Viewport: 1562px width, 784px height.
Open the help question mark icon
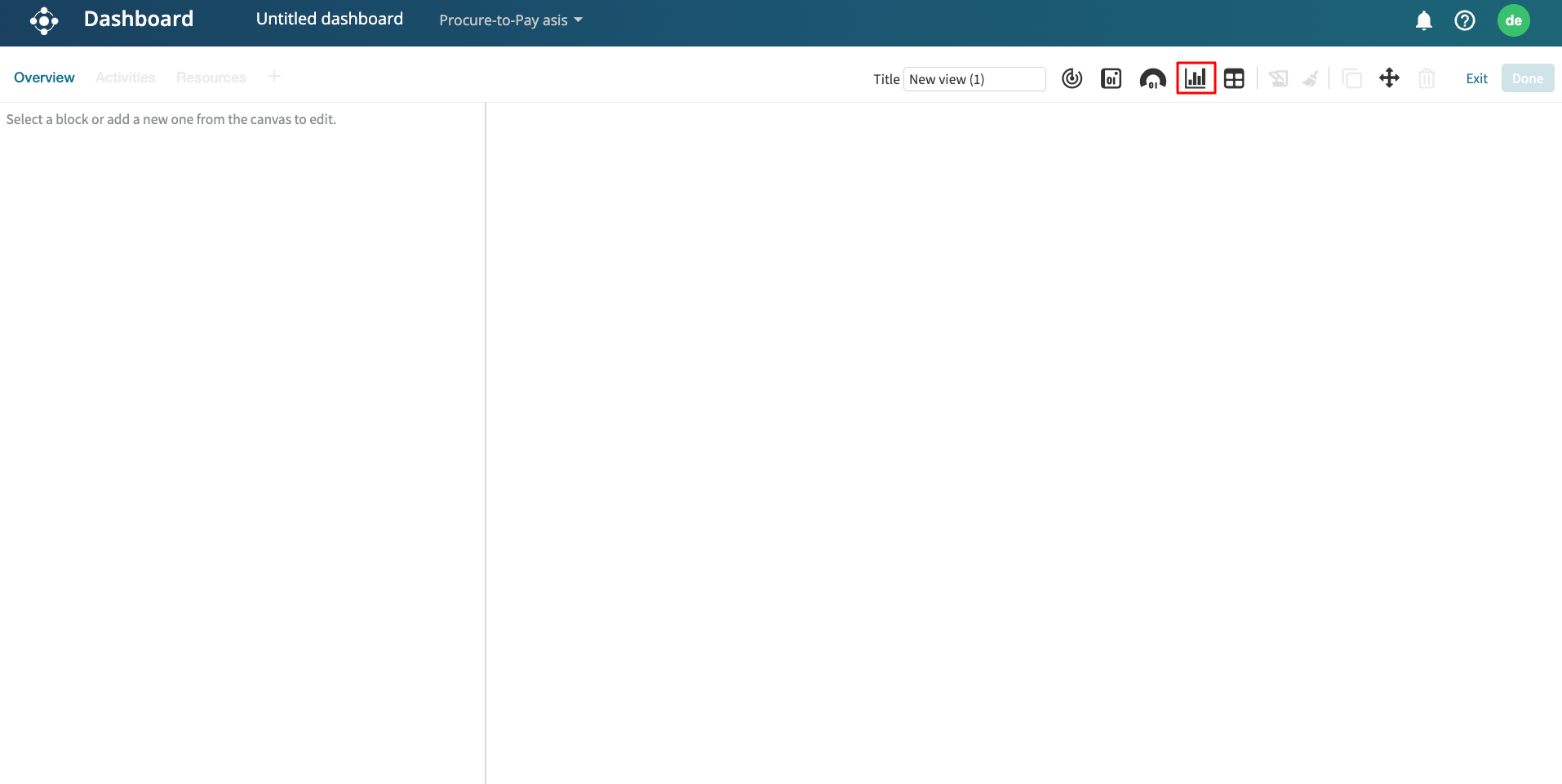1465,20
